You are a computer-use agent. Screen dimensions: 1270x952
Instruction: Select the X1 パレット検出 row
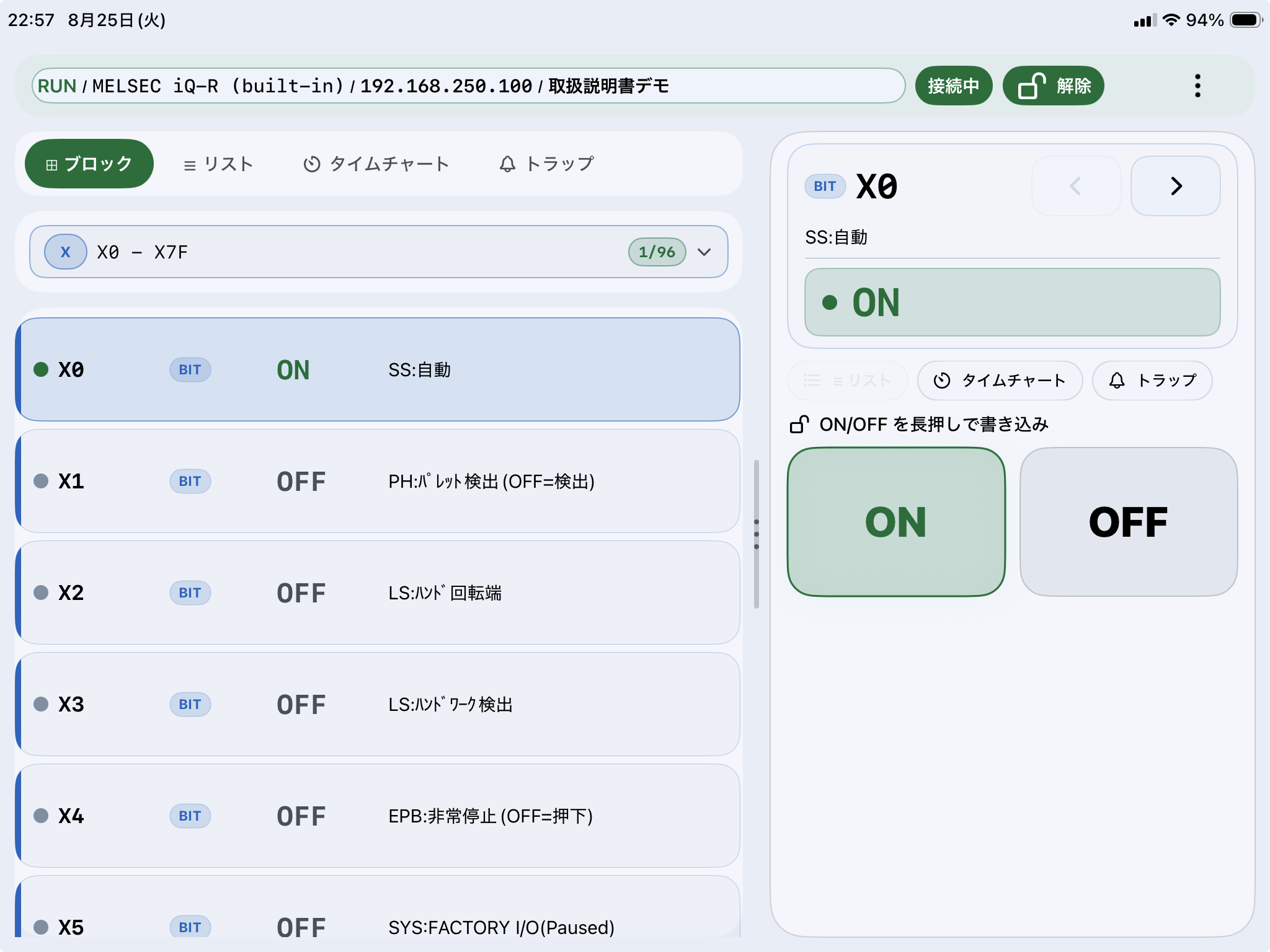tap(378, 481)
